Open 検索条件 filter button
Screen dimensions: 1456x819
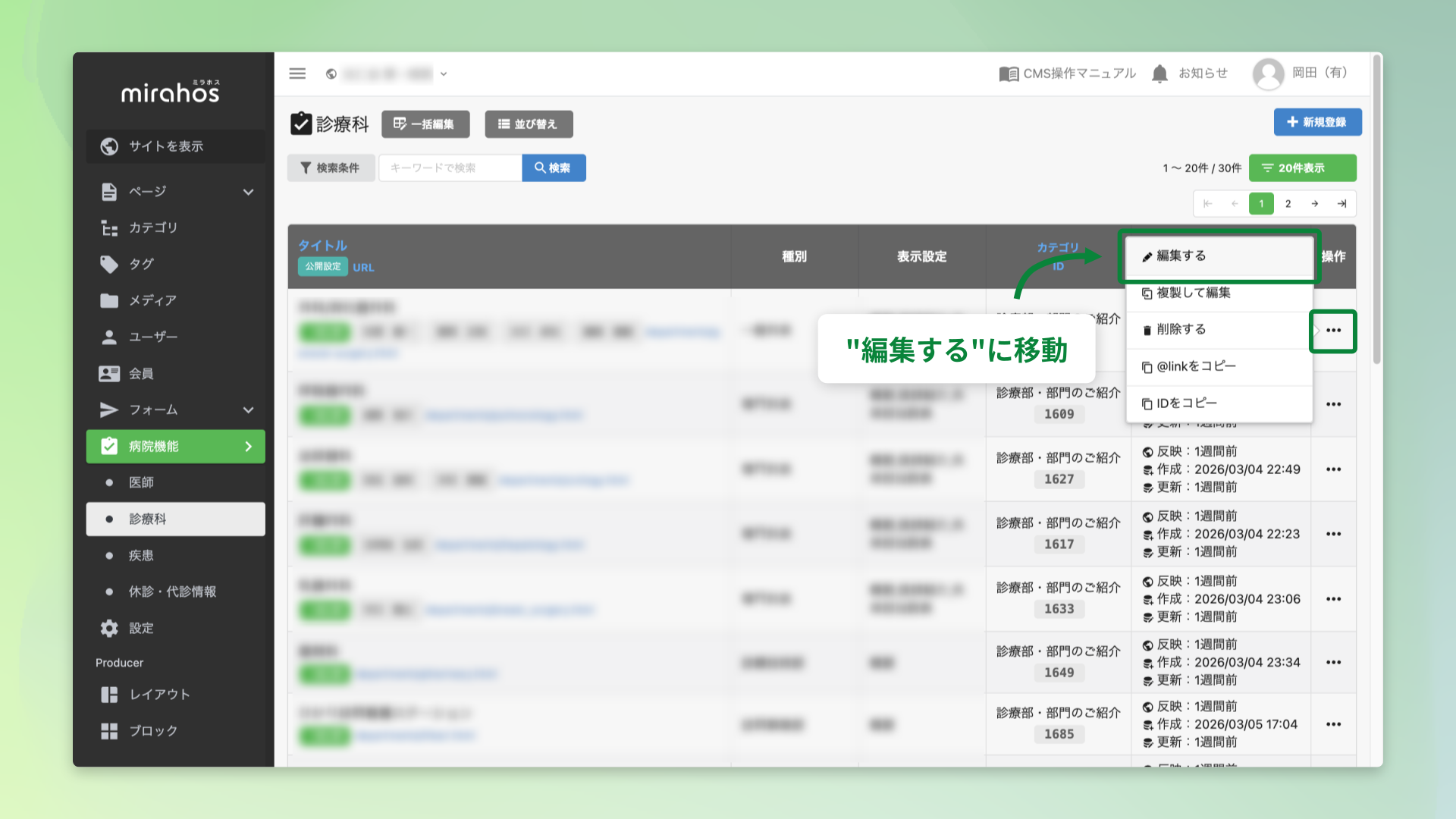(331, 168)
